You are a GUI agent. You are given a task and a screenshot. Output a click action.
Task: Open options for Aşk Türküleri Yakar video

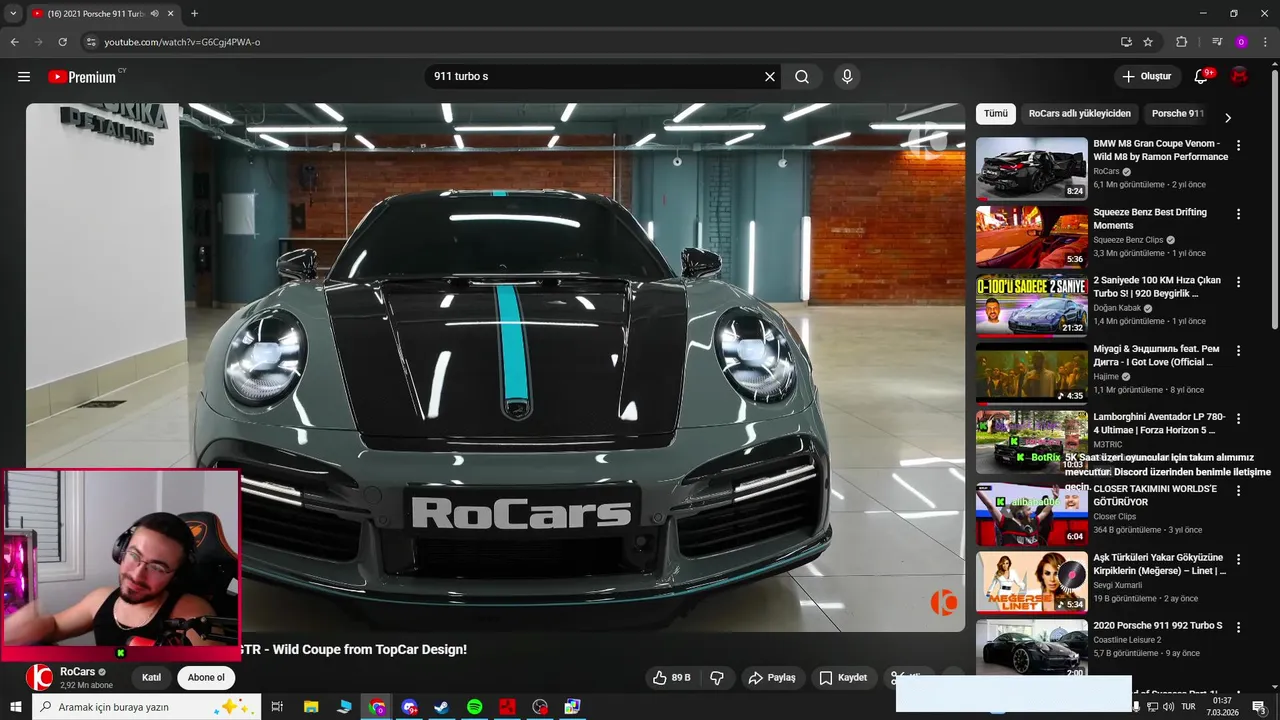point(1238,559)
